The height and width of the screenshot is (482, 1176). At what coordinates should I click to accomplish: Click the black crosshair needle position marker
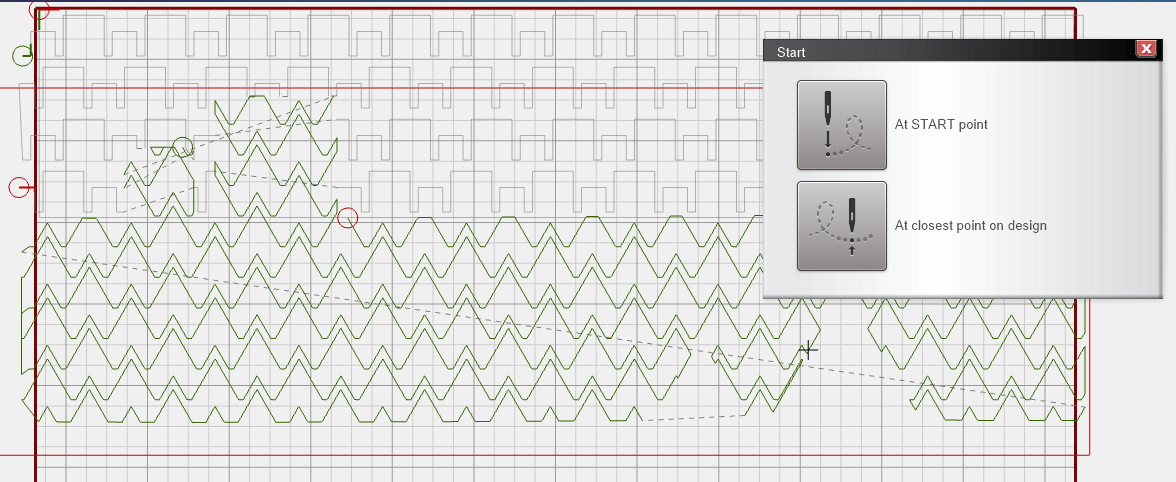808,349
